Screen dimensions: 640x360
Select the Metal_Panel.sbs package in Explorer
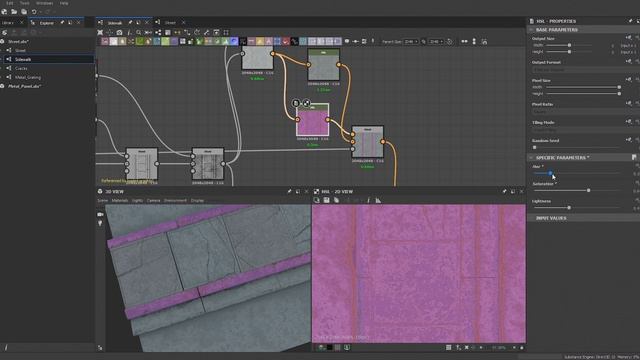point(24,86)
